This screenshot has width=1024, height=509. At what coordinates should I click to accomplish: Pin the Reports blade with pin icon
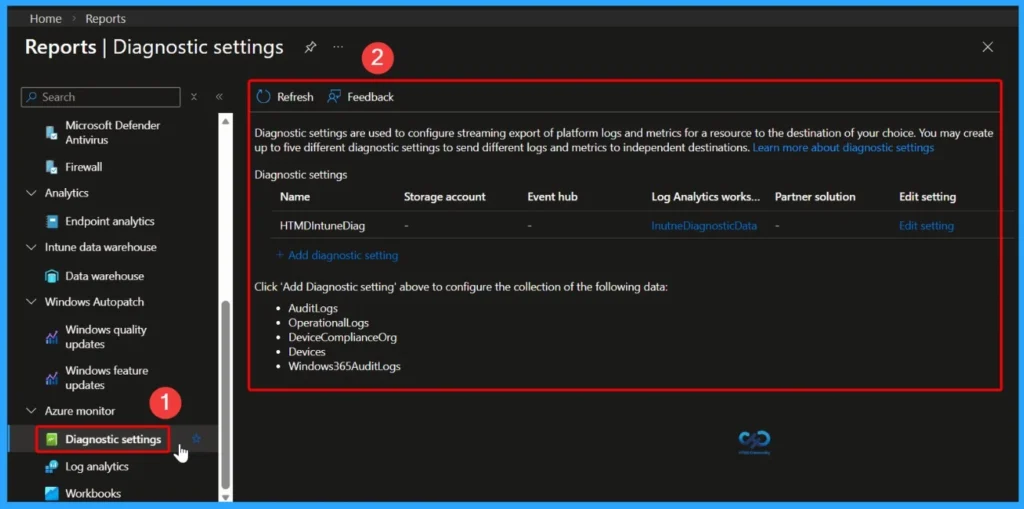(x=311, y=47)
